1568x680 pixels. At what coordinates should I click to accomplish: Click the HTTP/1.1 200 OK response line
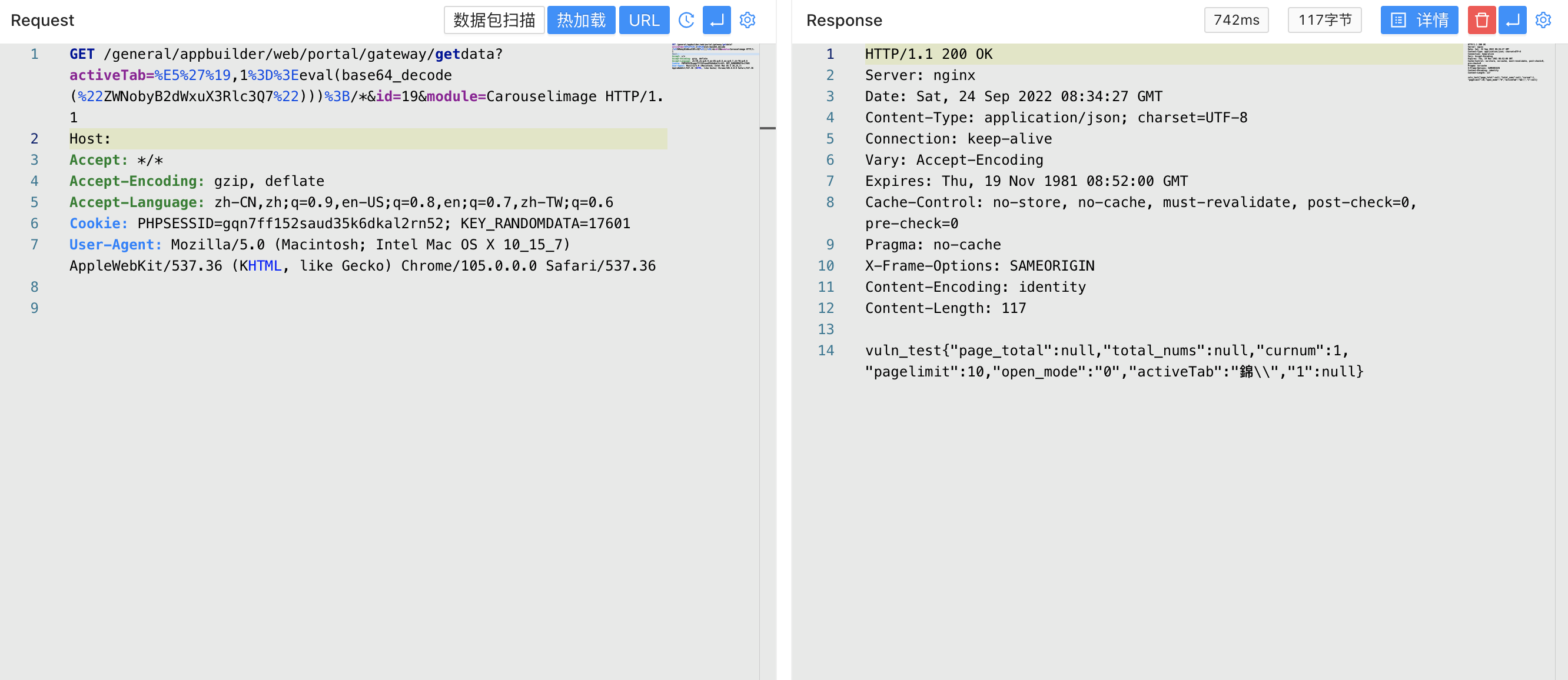pyautogui.click(x=928, y=54)
